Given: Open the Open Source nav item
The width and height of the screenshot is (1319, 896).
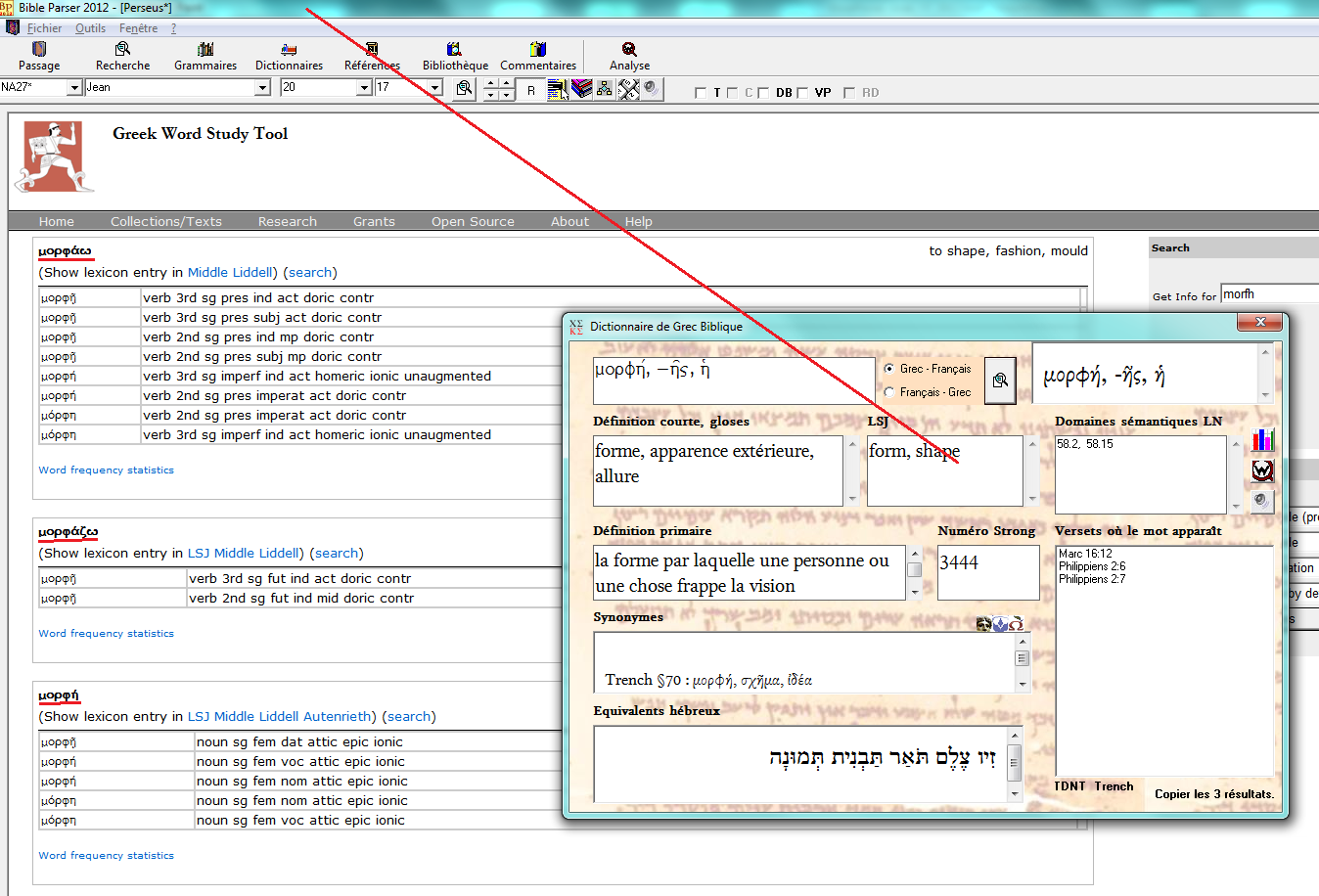Looking at the screenshot, I should [x=473, y=222].
